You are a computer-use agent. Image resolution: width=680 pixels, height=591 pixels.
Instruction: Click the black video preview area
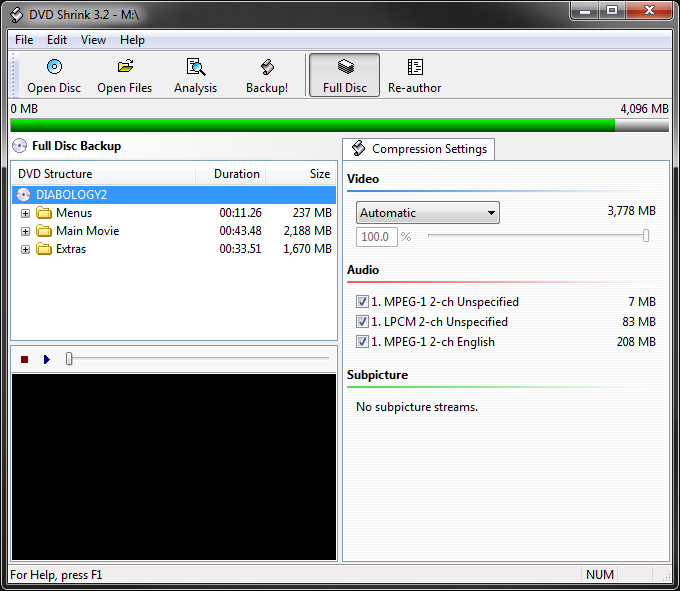(x=174, y=467)
